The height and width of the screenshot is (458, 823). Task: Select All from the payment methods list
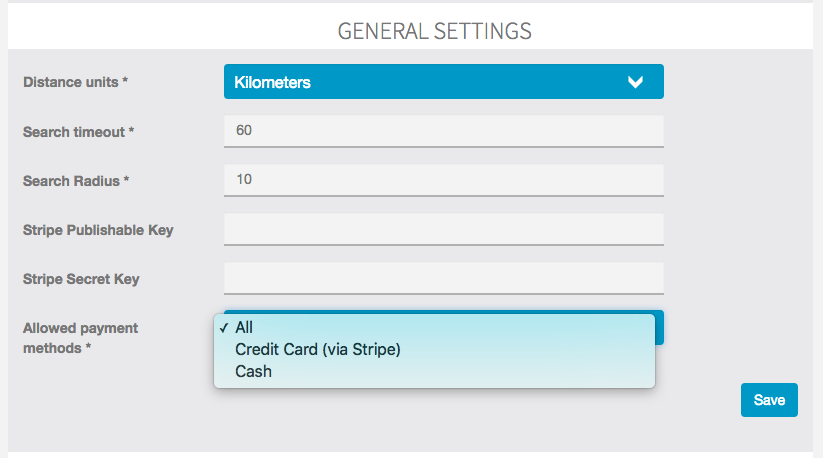244,327
